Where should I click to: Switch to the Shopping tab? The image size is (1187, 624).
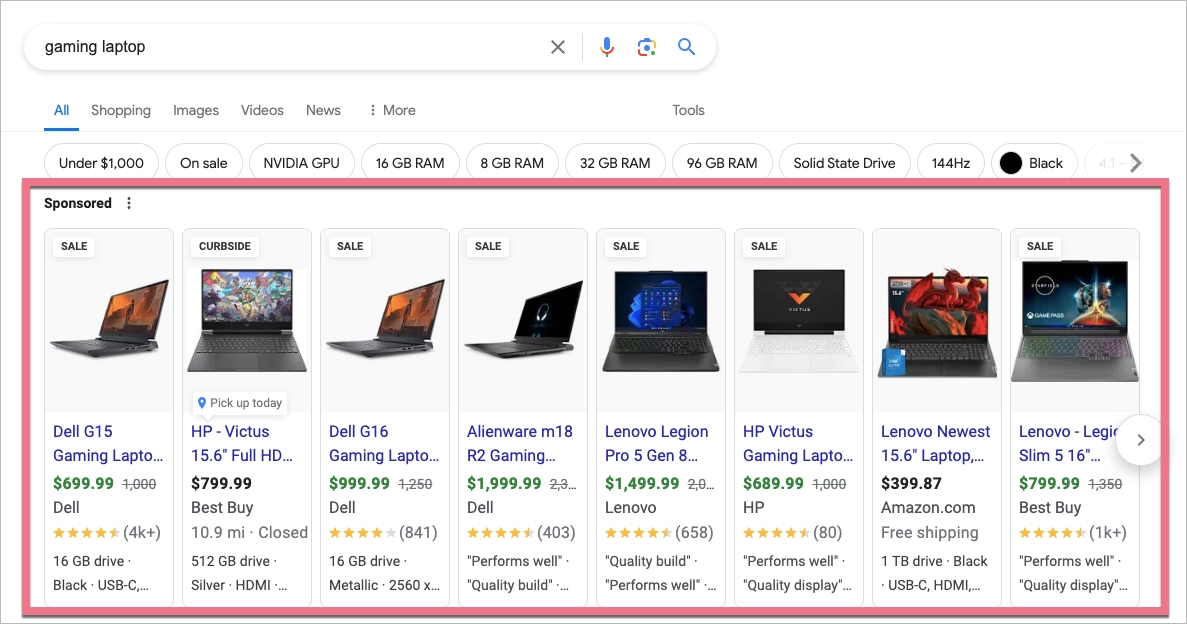[121, 110]
